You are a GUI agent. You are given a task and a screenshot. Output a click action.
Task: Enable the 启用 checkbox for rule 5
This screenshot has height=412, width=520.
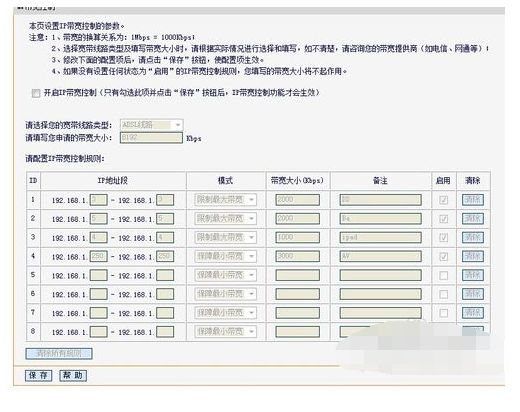(443, 276)
